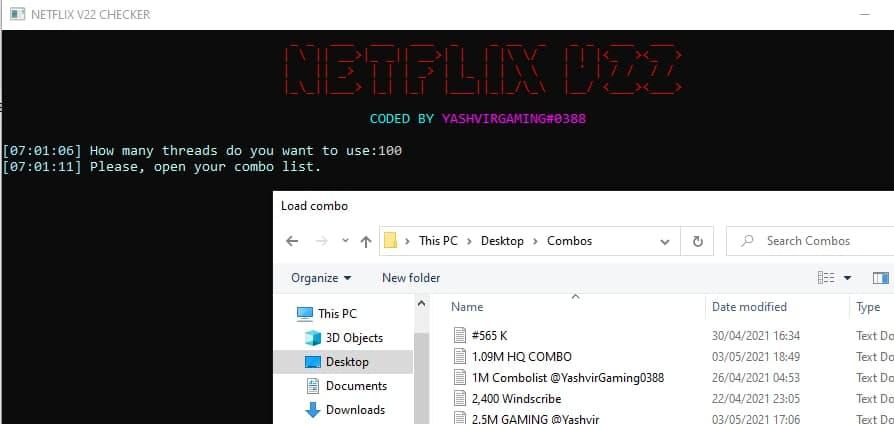Screen dimensions: 894x424
Task: Click the Back arrow in Load combo dialog
Action: [292, 241]
